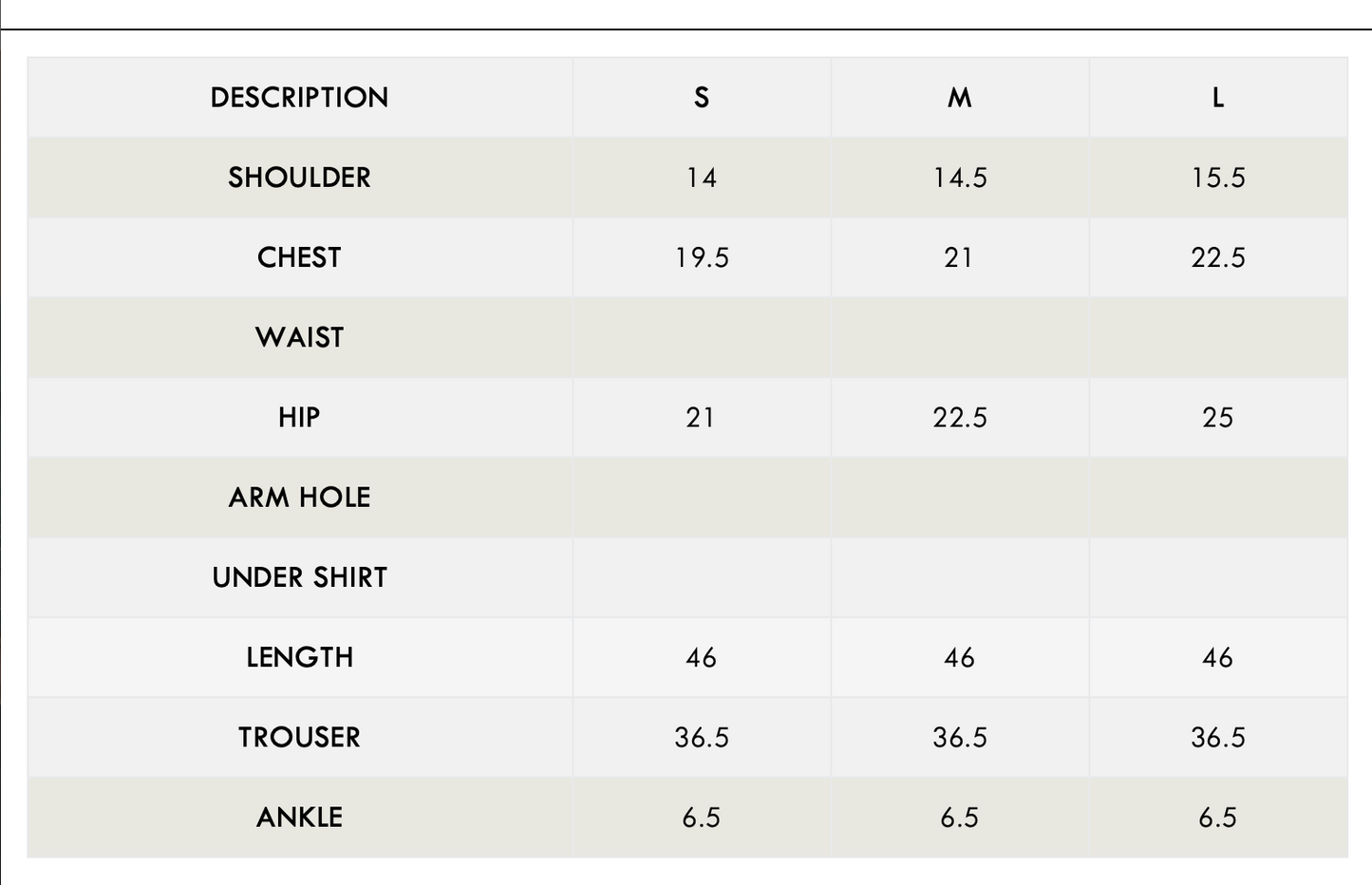Click chest value 19.5 for small

(702, 257)
